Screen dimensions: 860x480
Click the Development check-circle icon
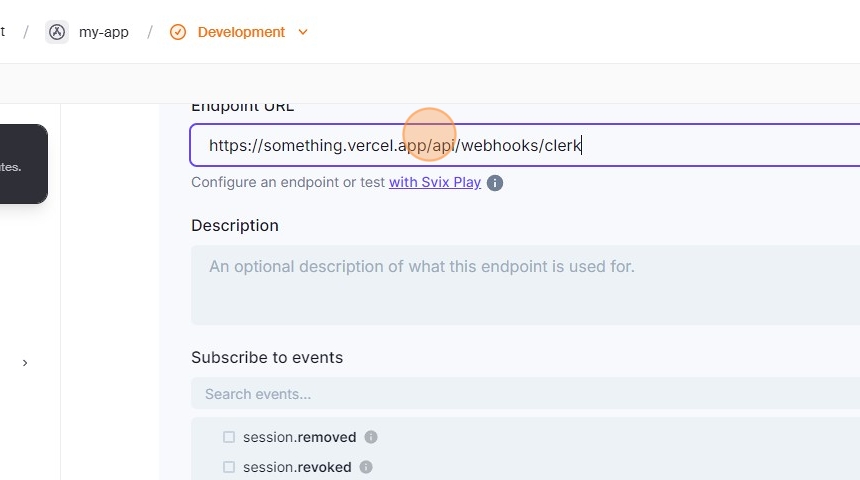[x=178, y=32]
